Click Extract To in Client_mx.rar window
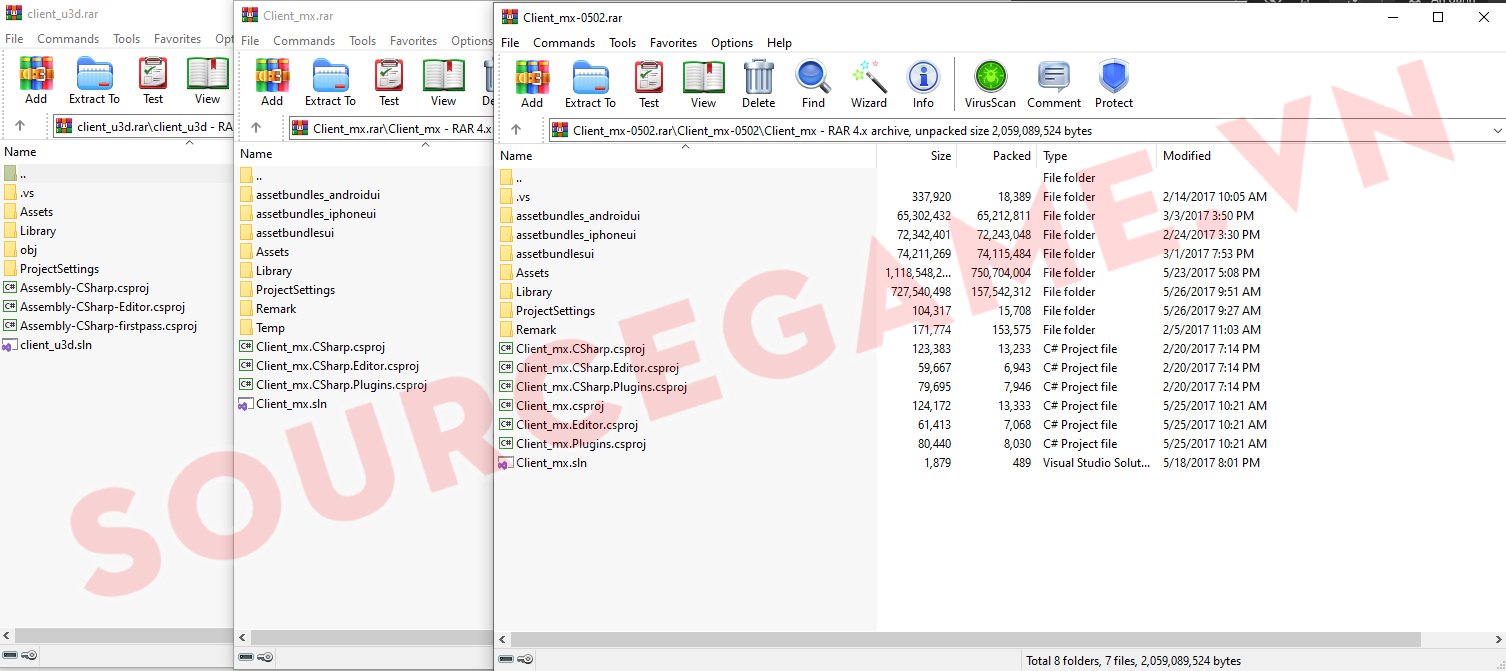 click(330, 82)
